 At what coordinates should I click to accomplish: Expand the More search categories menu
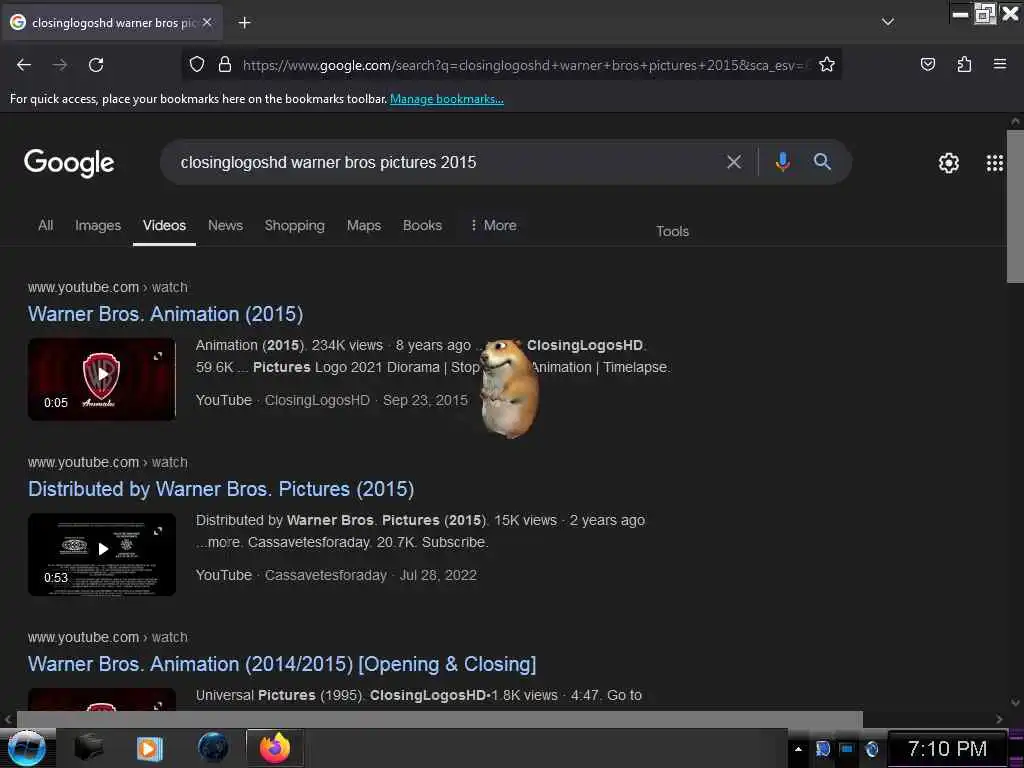(x=494, y=225)
